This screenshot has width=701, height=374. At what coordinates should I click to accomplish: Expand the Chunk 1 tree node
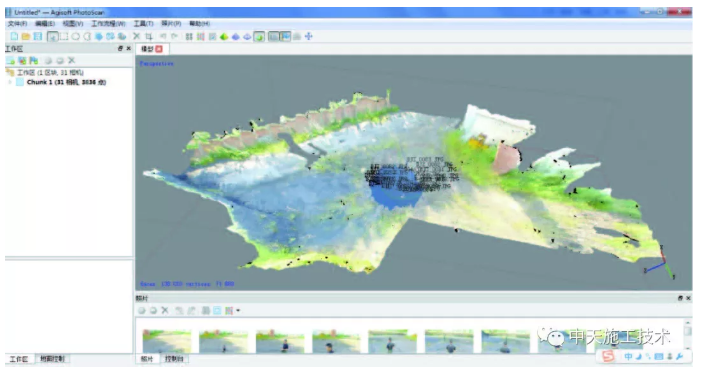(x=10, y=82)
